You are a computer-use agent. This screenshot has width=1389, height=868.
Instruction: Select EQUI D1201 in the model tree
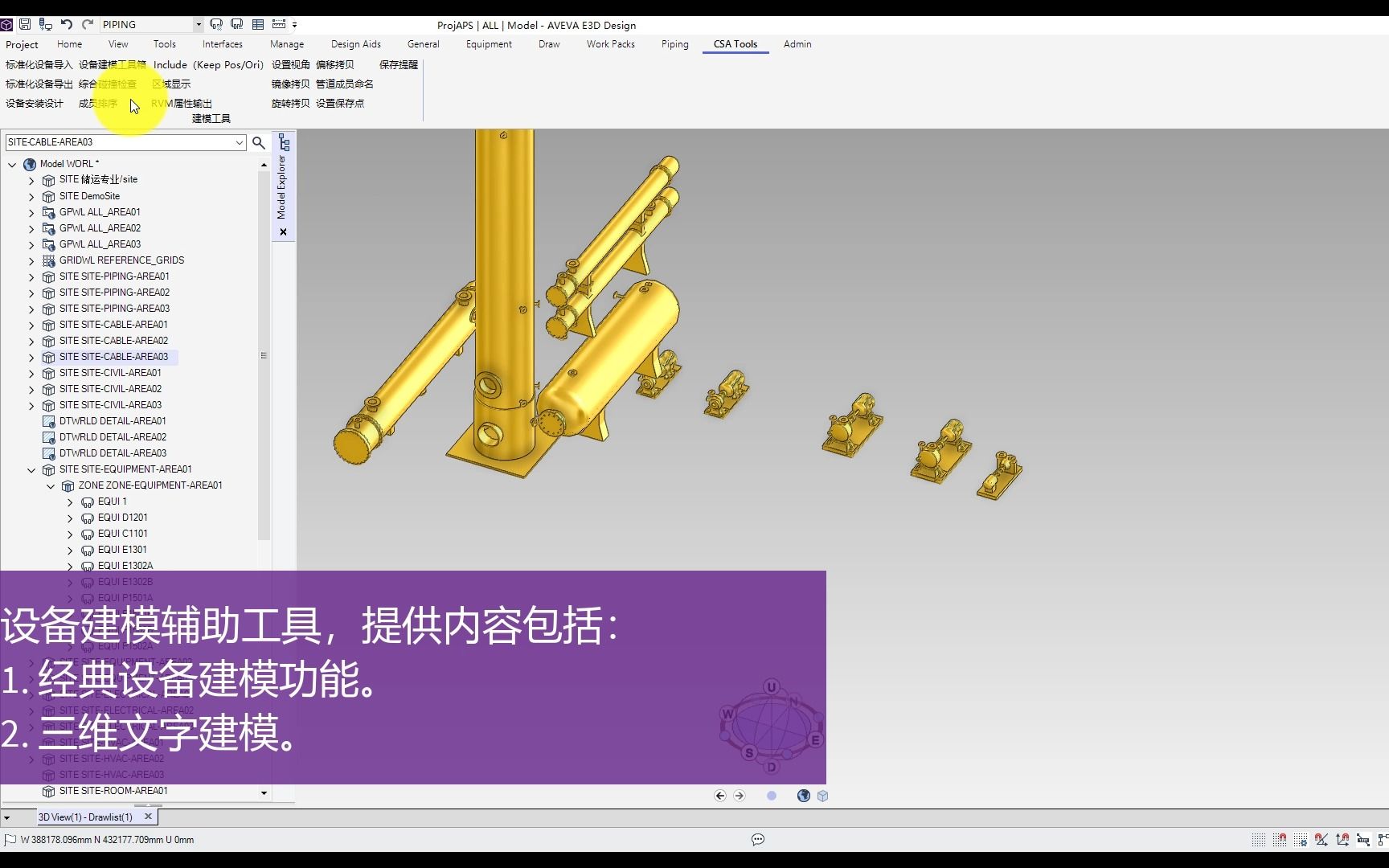tap(123, 518)
